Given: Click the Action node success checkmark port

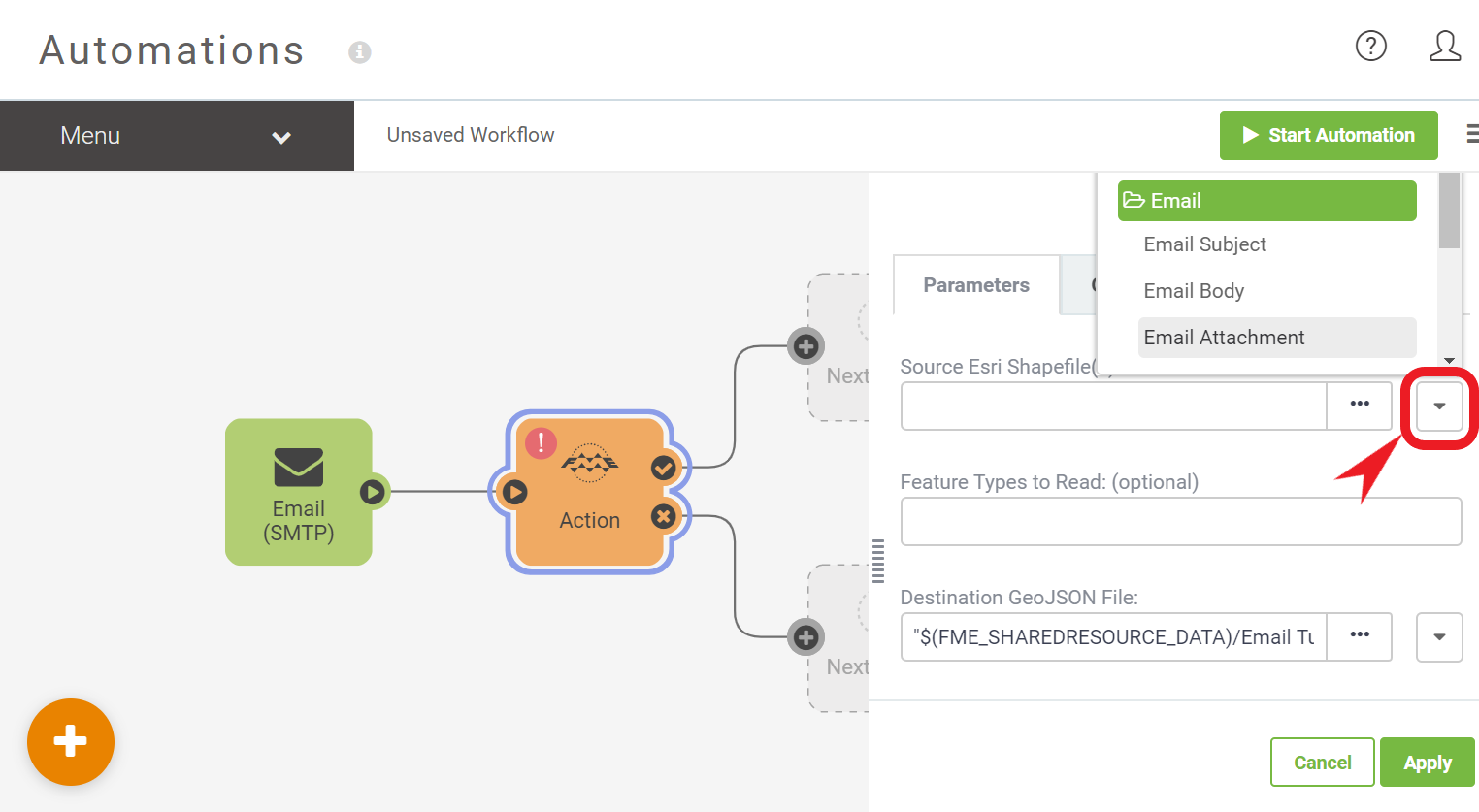Looking at the screenshot, I should 664,469.
